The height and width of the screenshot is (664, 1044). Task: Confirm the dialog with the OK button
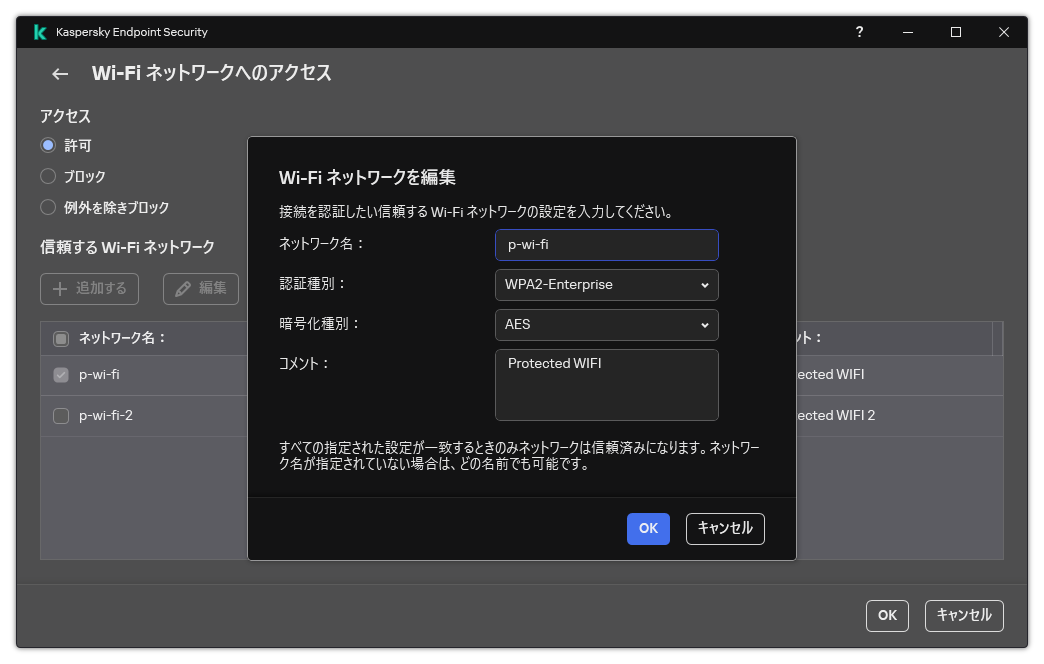click(648, 529)
